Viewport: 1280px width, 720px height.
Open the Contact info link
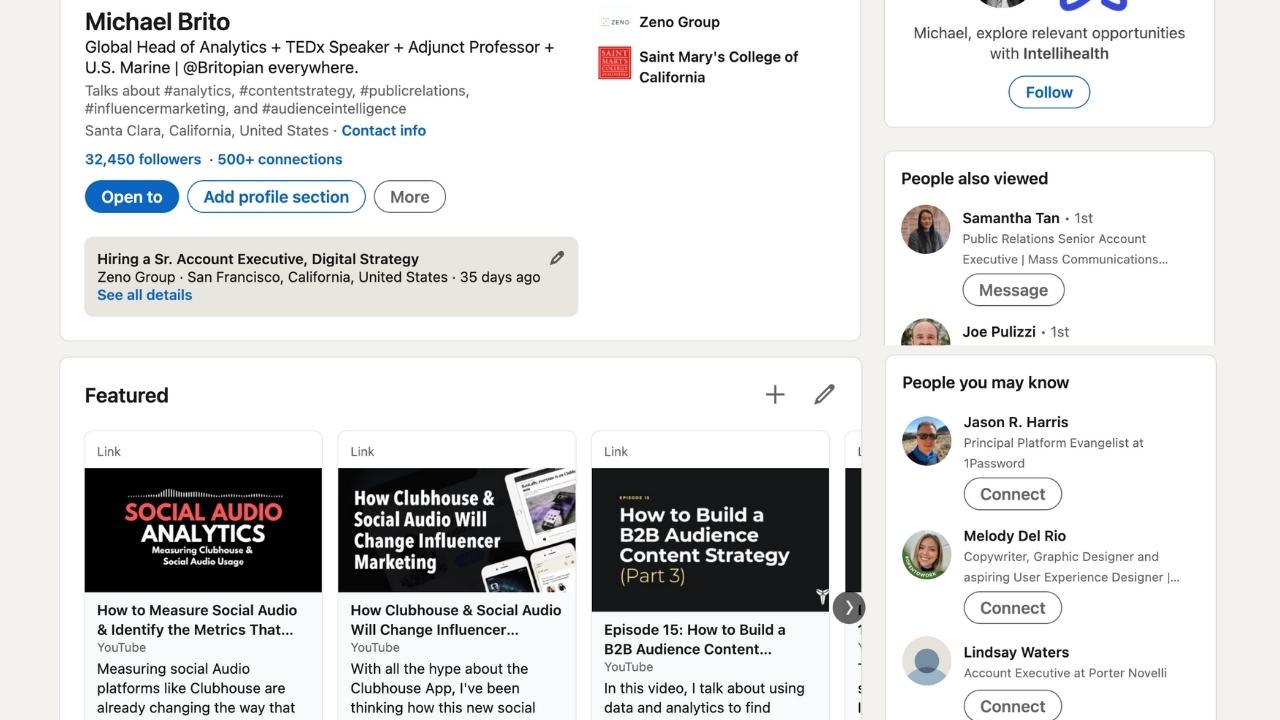coord(384,131)
